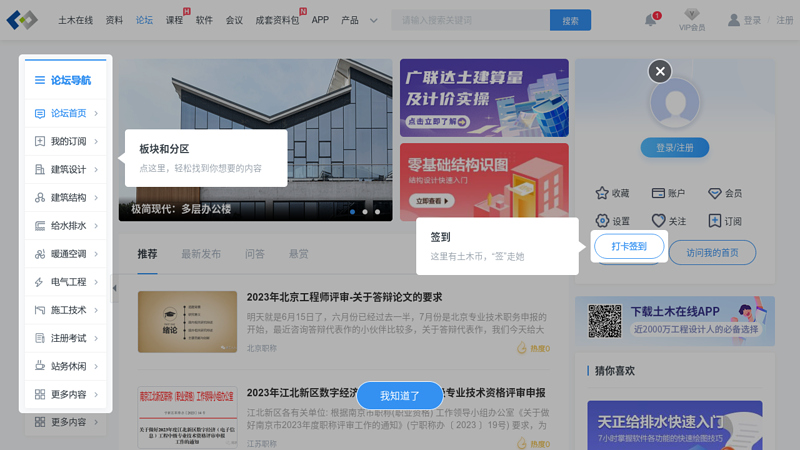Click the 注册 link in header

point(785,20)
